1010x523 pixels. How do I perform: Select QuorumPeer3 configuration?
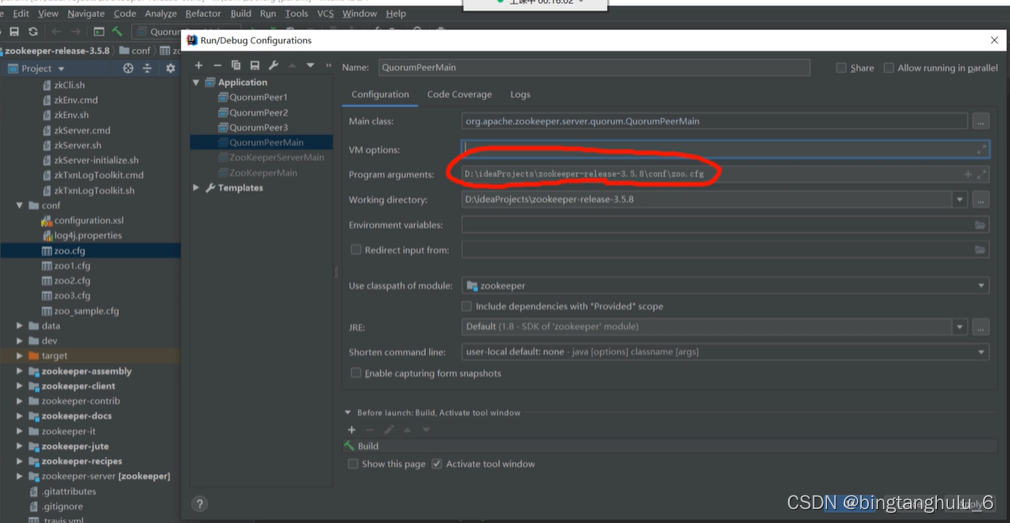point(258,128)
